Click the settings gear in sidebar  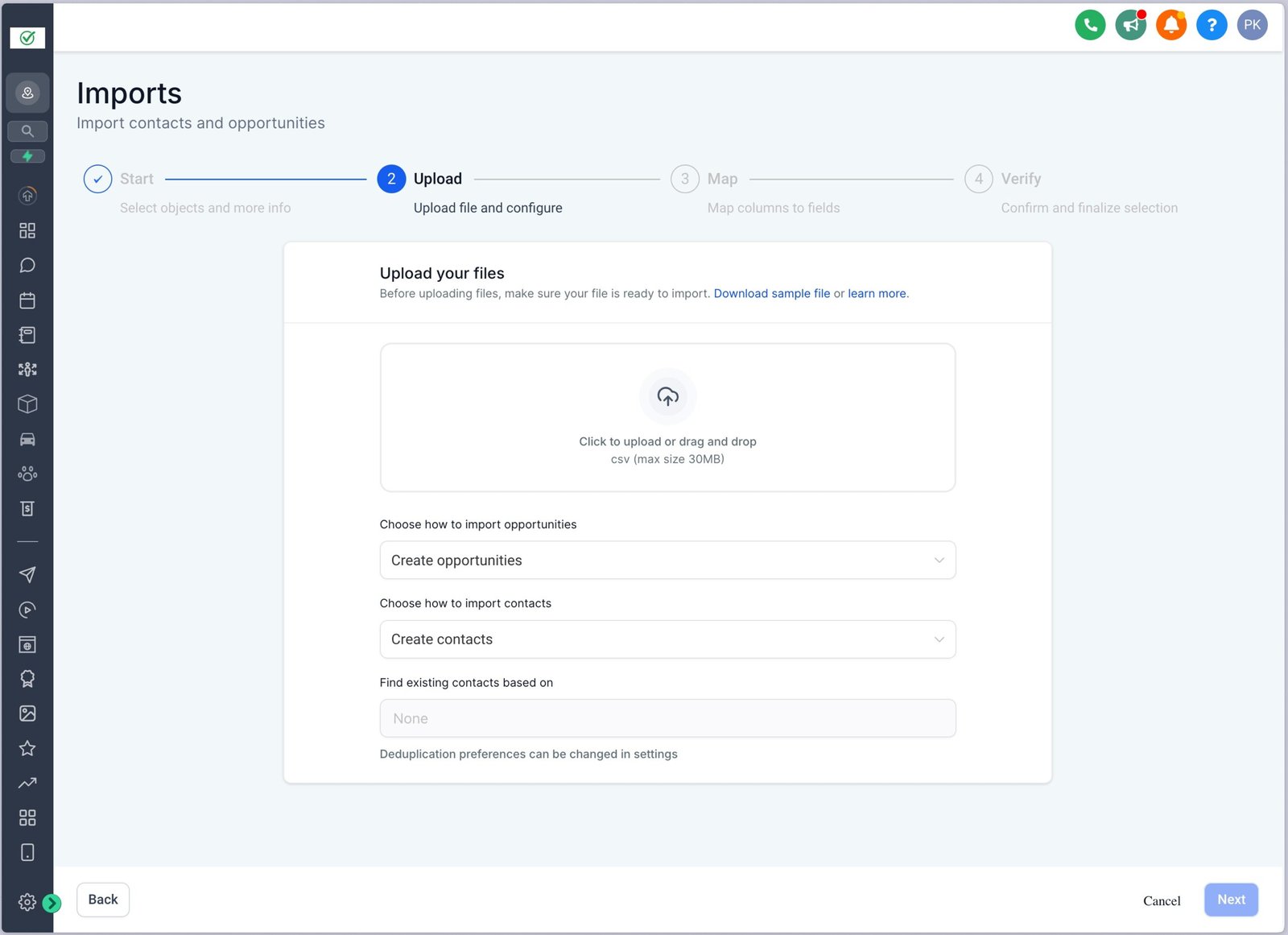27,902
